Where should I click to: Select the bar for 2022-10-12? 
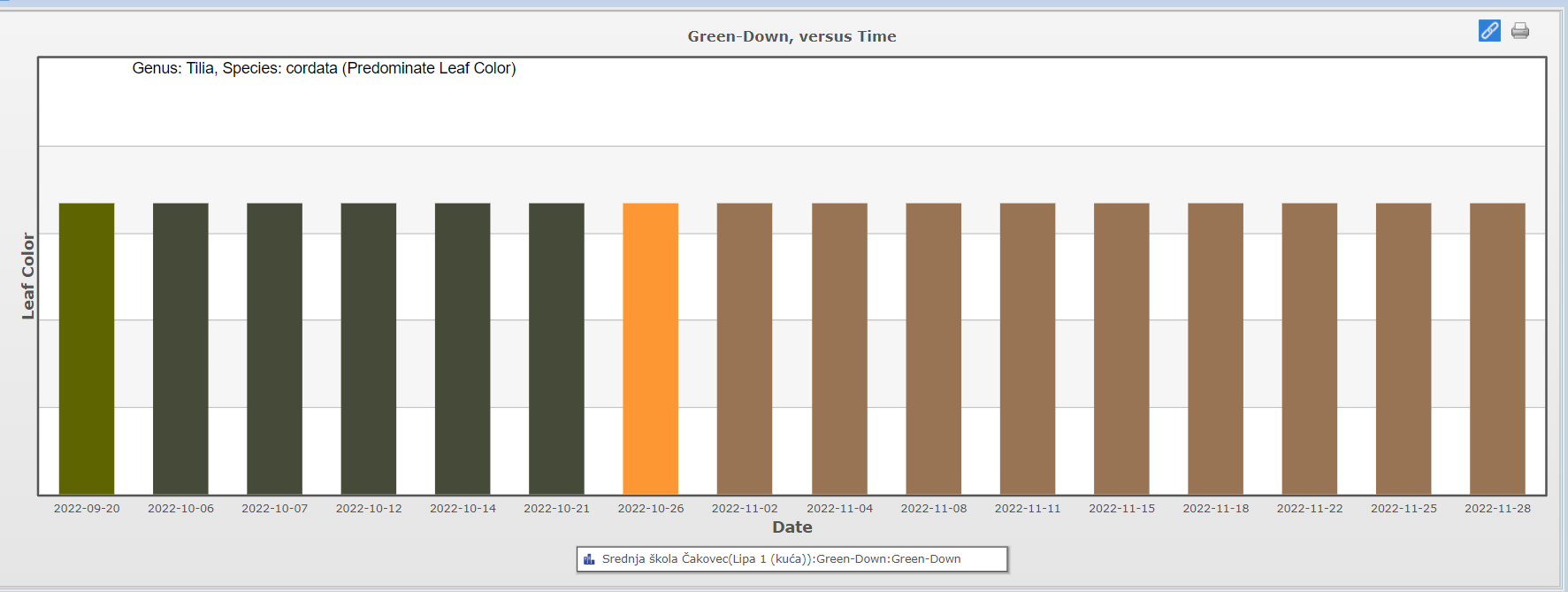[x=369, y=349]
